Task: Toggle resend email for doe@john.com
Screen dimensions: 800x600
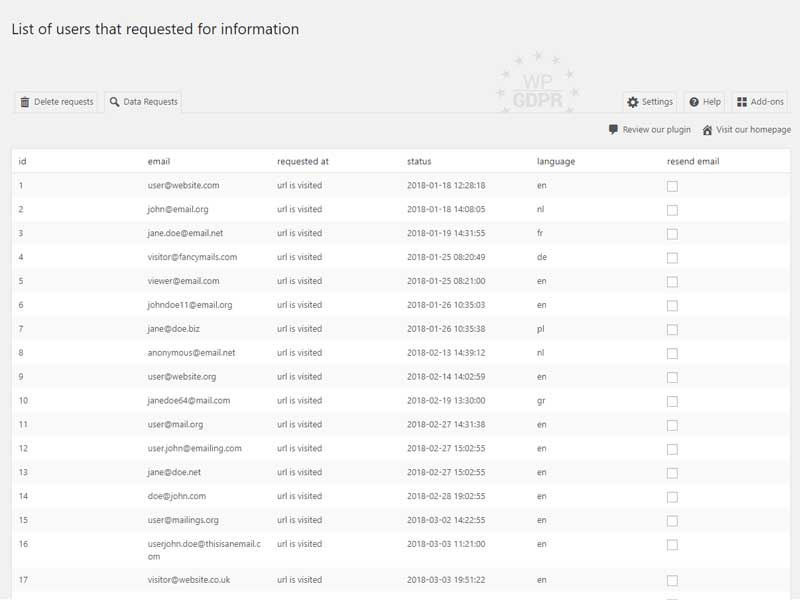Action: [672, 497]
